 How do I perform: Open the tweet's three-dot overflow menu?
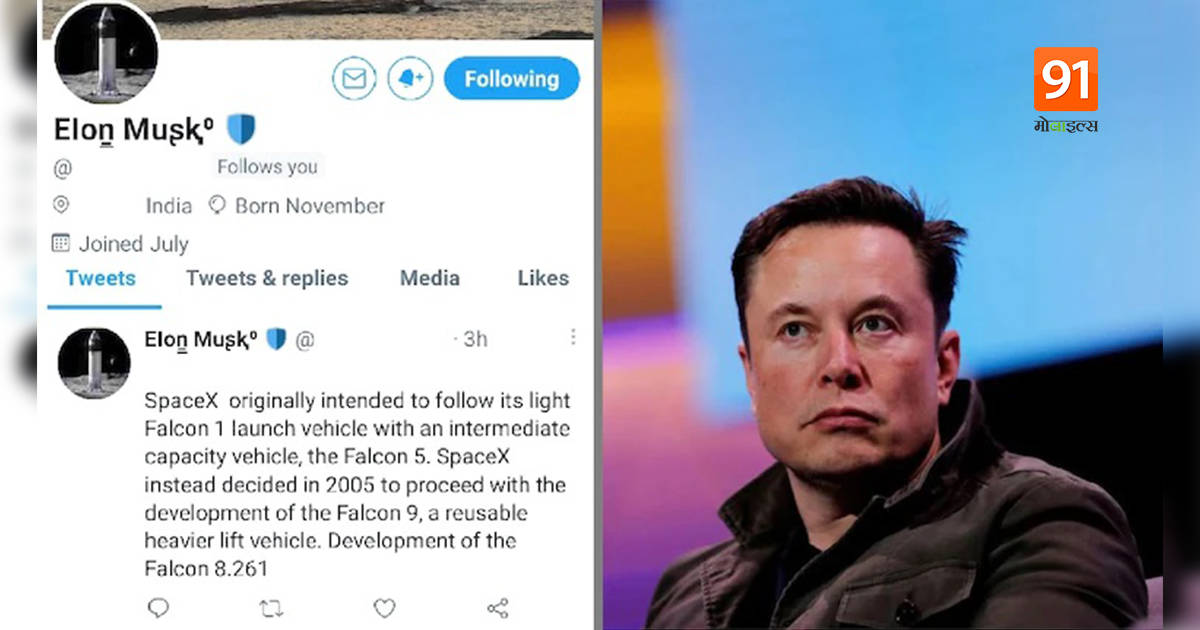573,339
